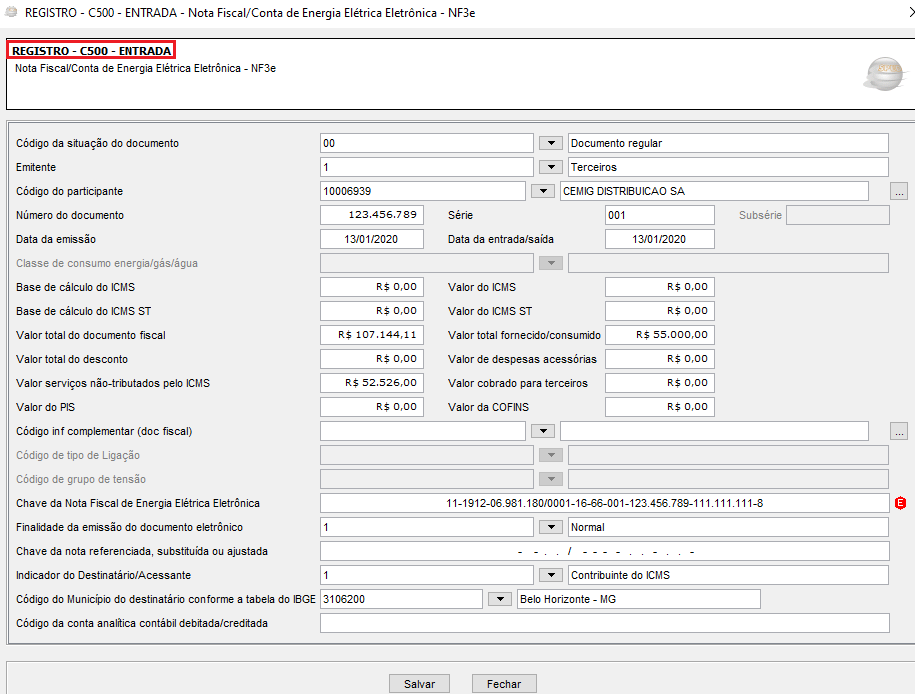Click the Código da conta analítica contábil field
The image size is (915, 694).
pyautogui.click(x=604, y=623)
